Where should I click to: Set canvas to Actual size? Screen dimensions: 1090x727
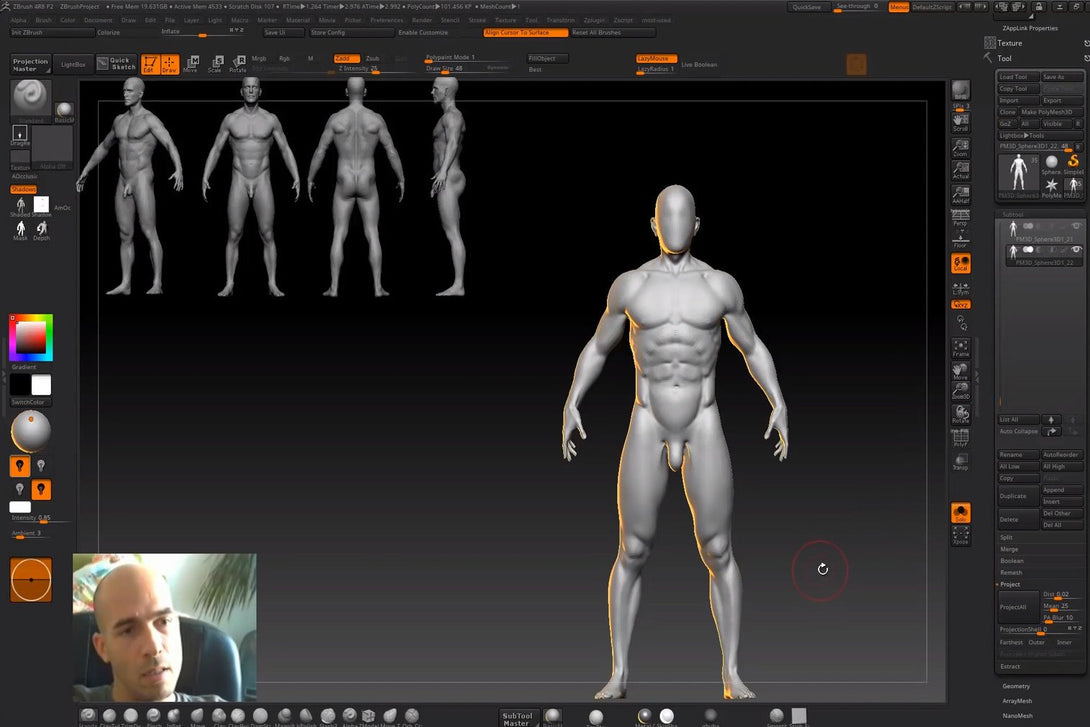[961, 171]
